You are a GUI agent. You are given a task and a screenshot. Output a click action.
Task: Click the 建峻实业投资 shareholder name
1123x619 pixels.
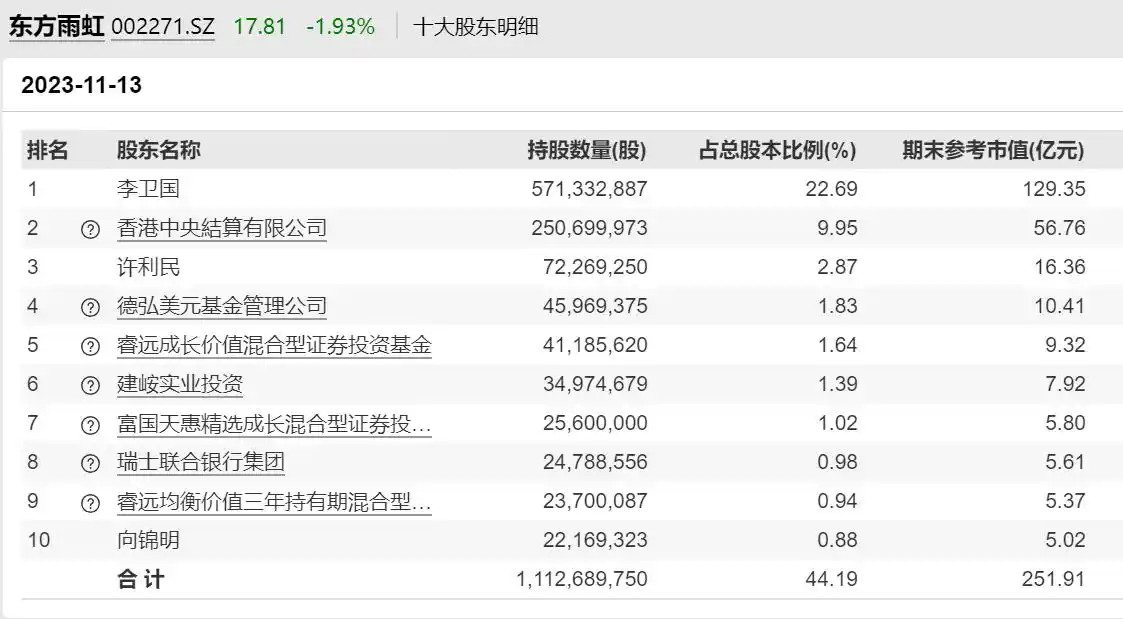(x=179, y=384)
